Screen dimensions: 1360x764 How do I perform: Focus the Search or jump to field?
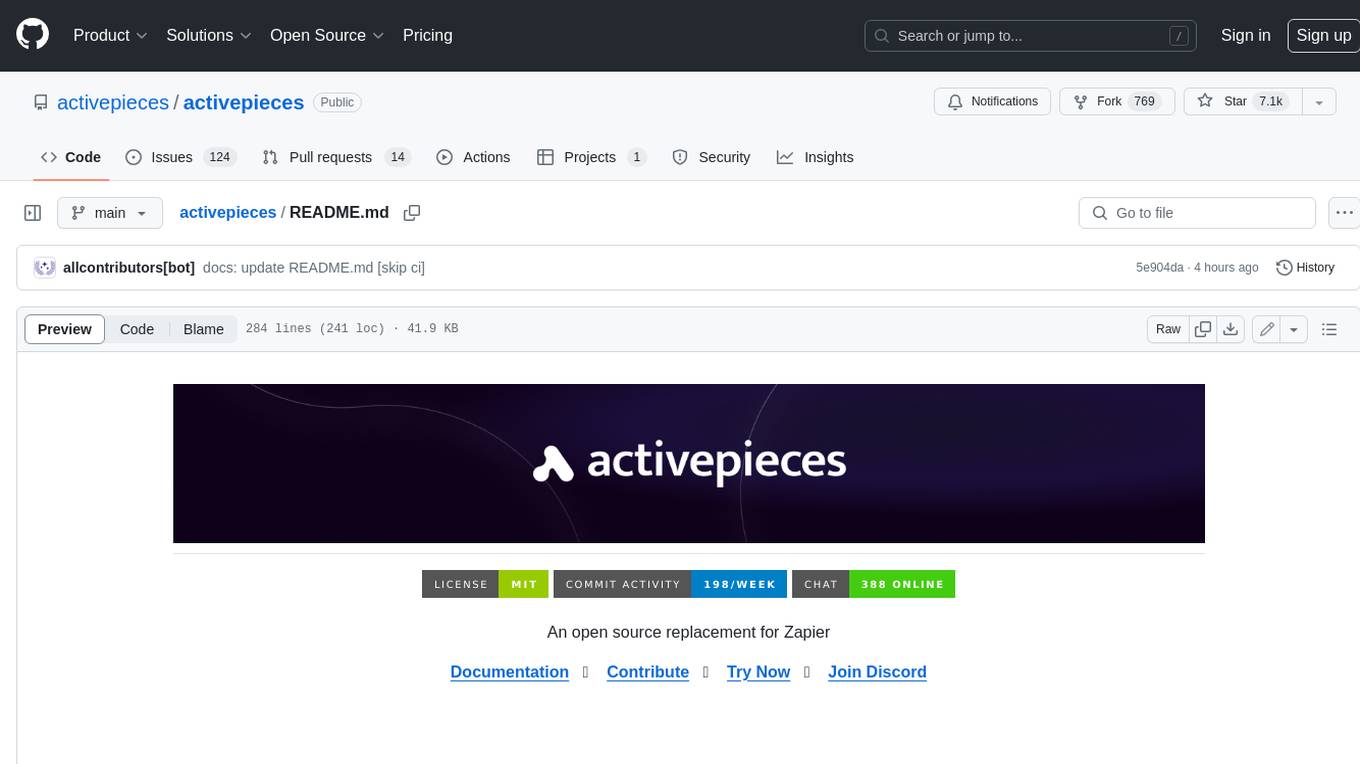click(1031, 36)
